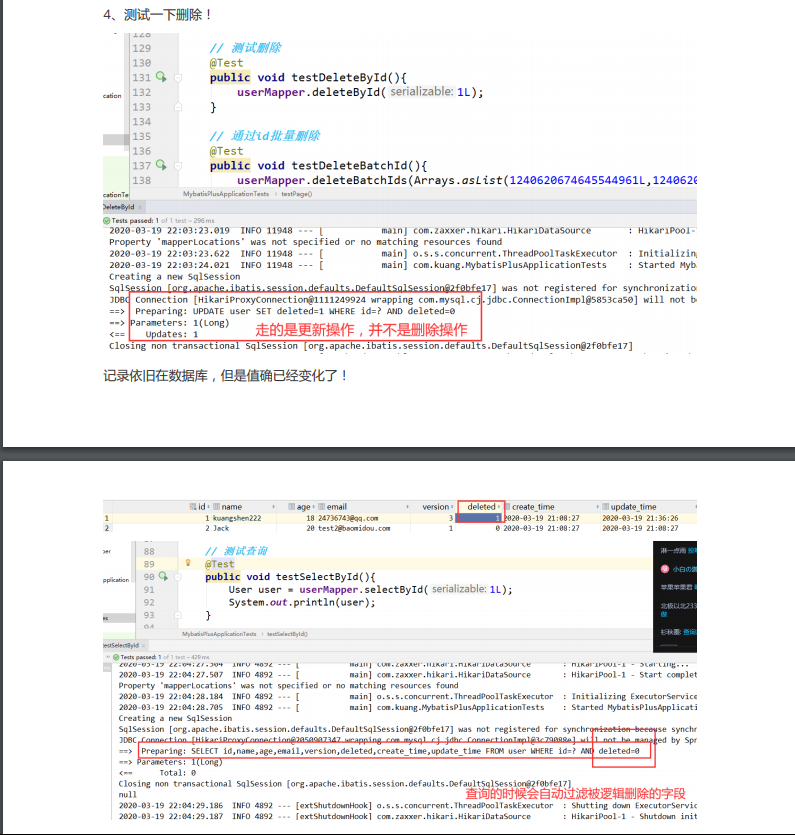Viewport: 795px width, 835px height.
Task: Click line number 131 in editor gutter
Action: click(142, 78)
